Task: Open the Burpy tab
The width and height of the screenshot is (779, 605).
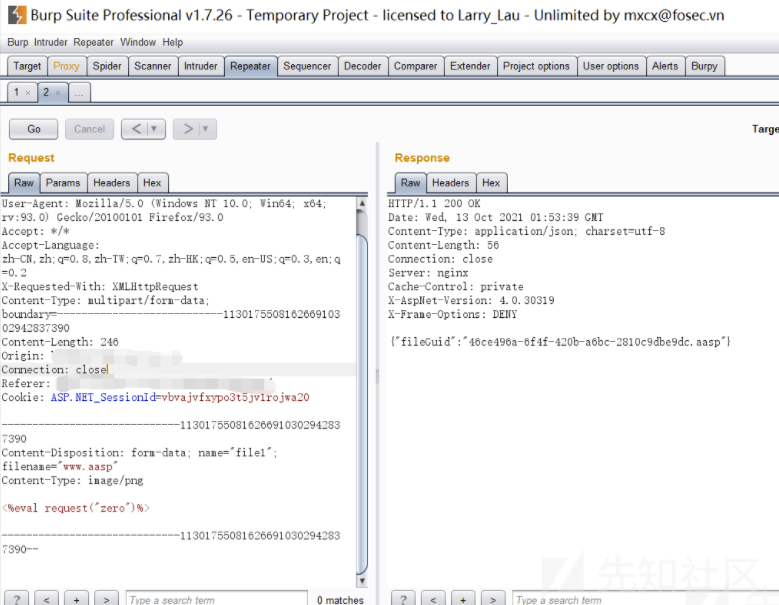Action: (704, 66)
